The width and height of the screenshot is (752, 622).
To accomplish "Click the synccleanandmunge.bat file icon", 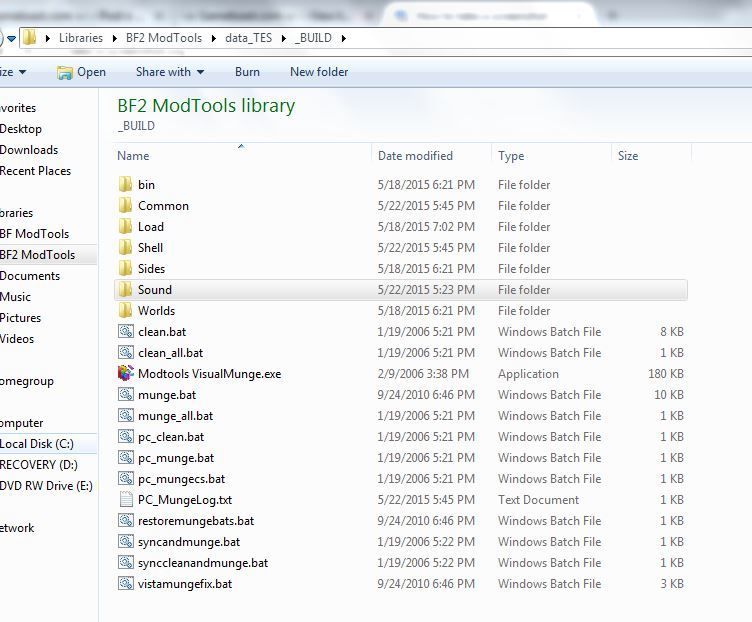I will coord(126,563).
